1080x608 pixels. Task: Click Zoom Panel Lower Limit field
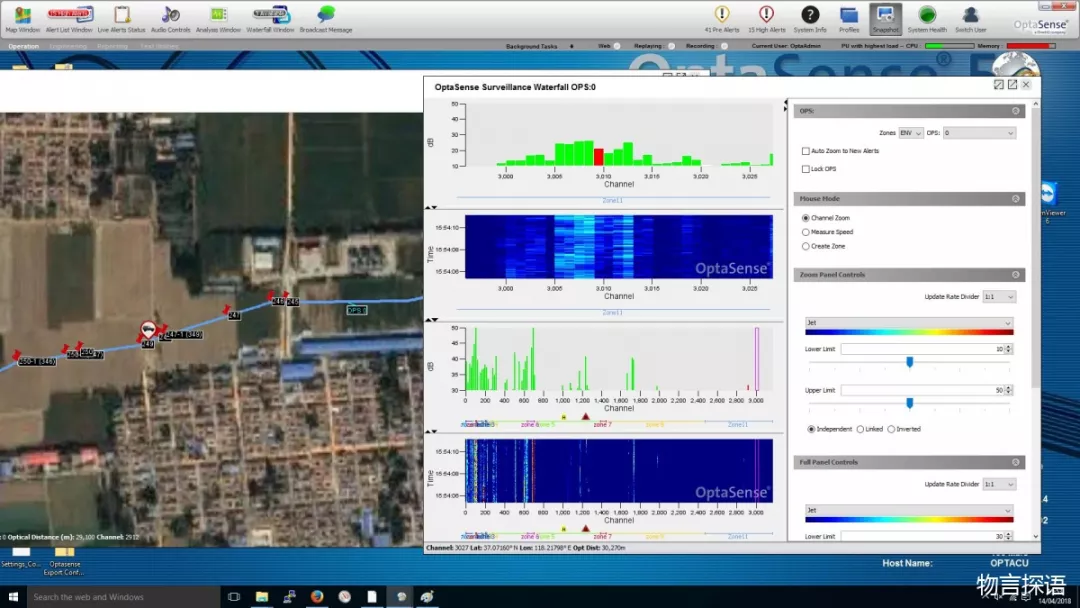(x=922, y=349)
